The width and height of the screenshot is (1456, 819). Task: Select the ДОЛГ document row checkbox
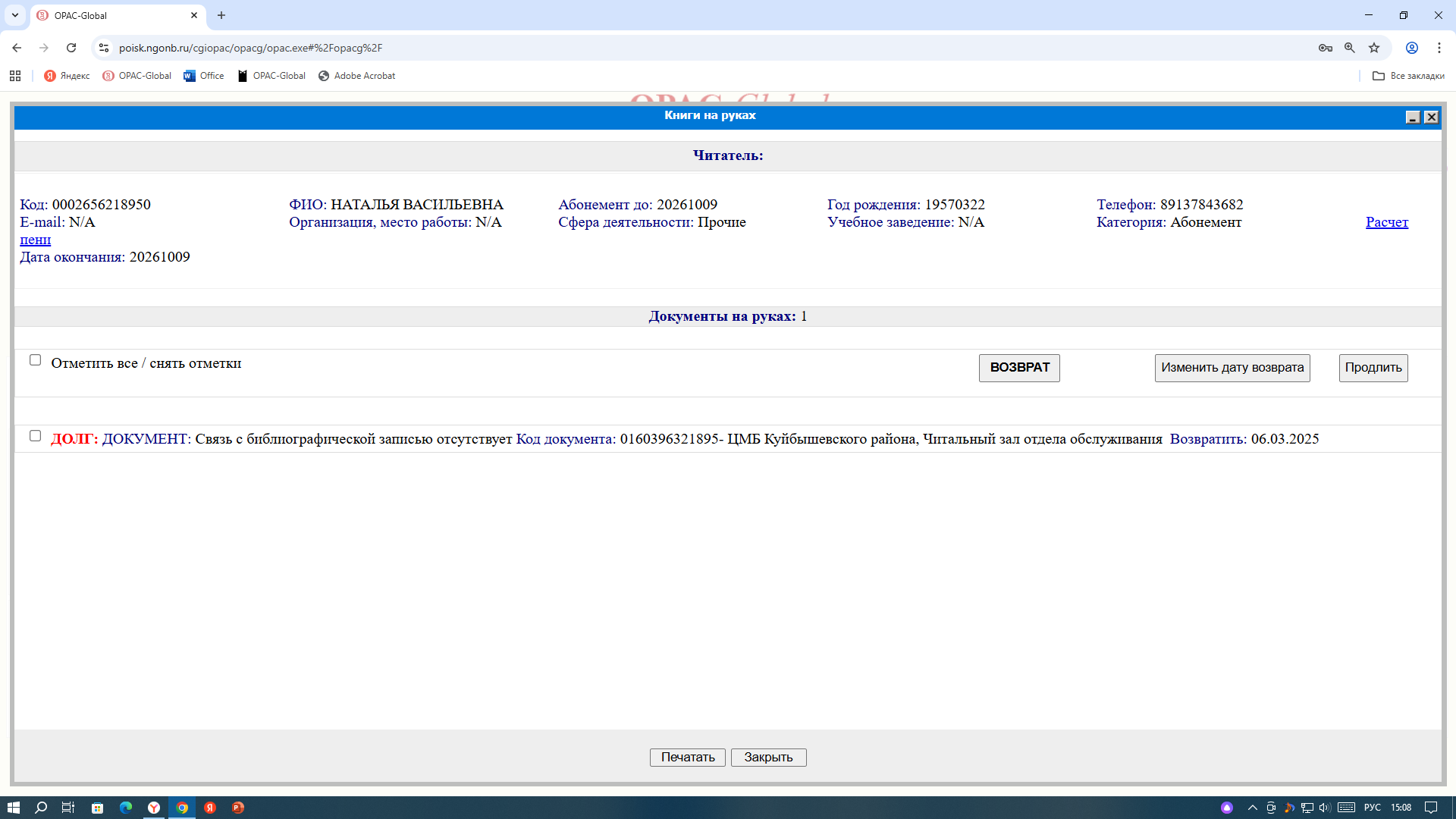click(x=35, y=436)
